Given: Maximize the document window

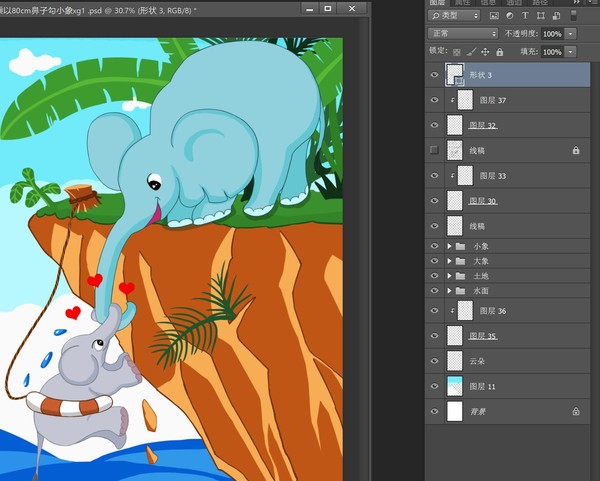Looking at the screenshot, I should tap(328, 8).
